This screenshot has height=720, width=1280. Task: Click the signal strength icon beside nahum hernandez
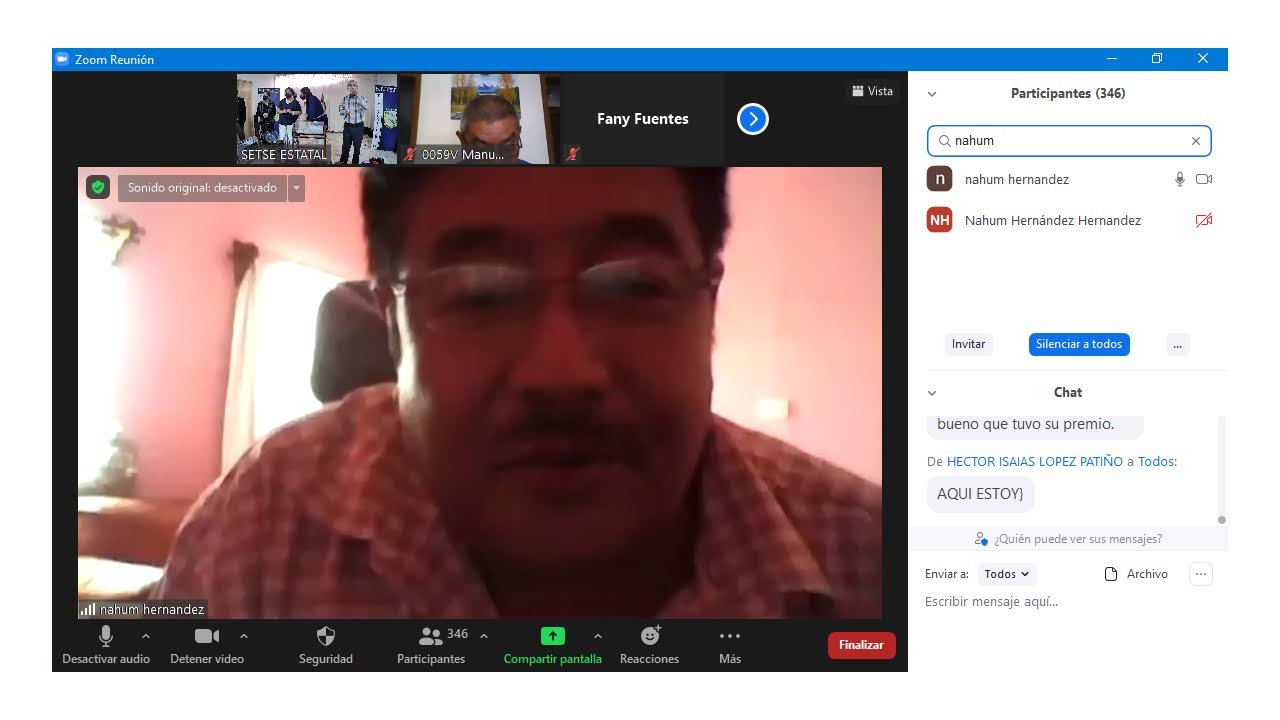pos(88,609)
